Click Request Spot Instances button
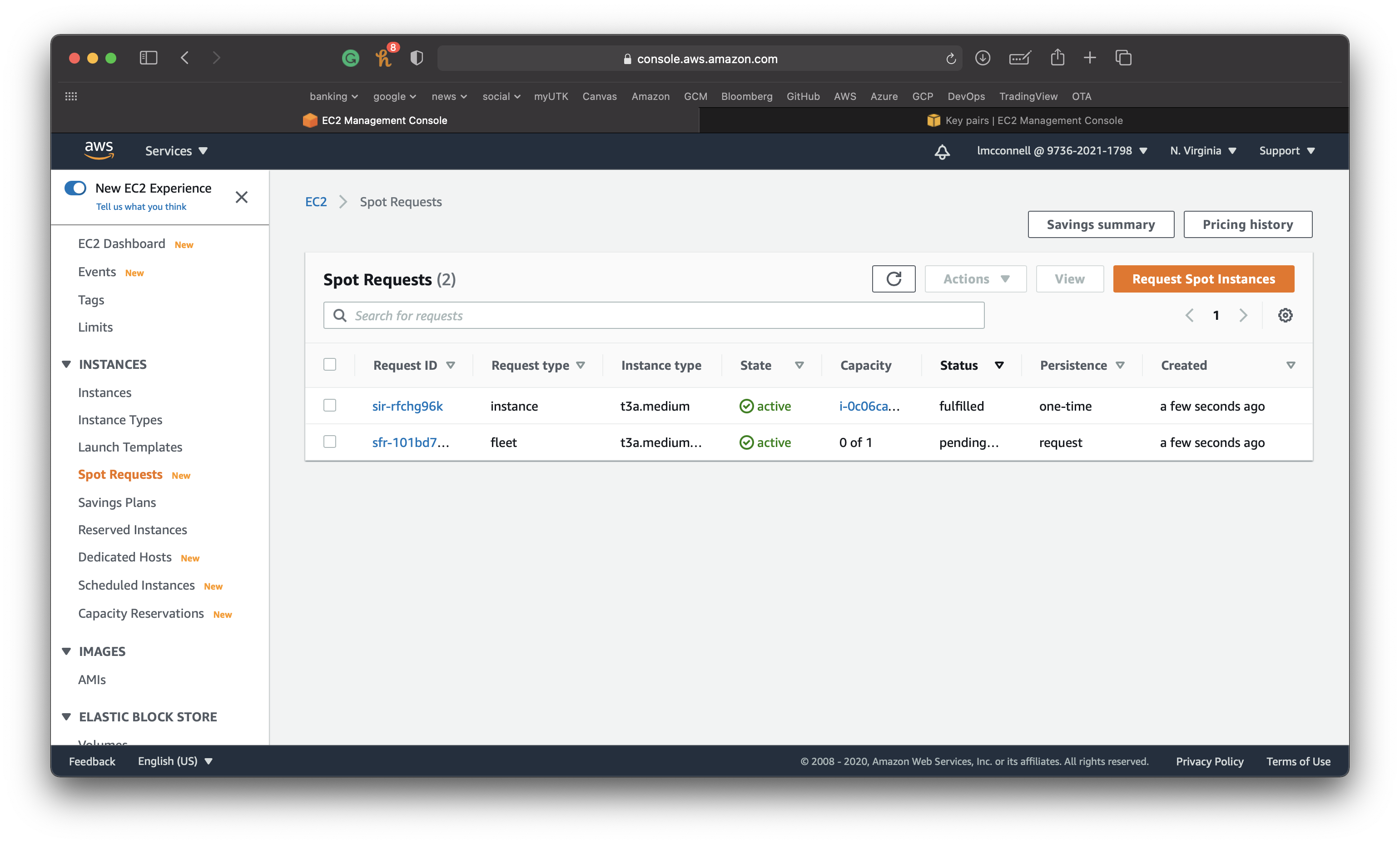Screen dimensions: 1400x844 tap(1203, 279)
